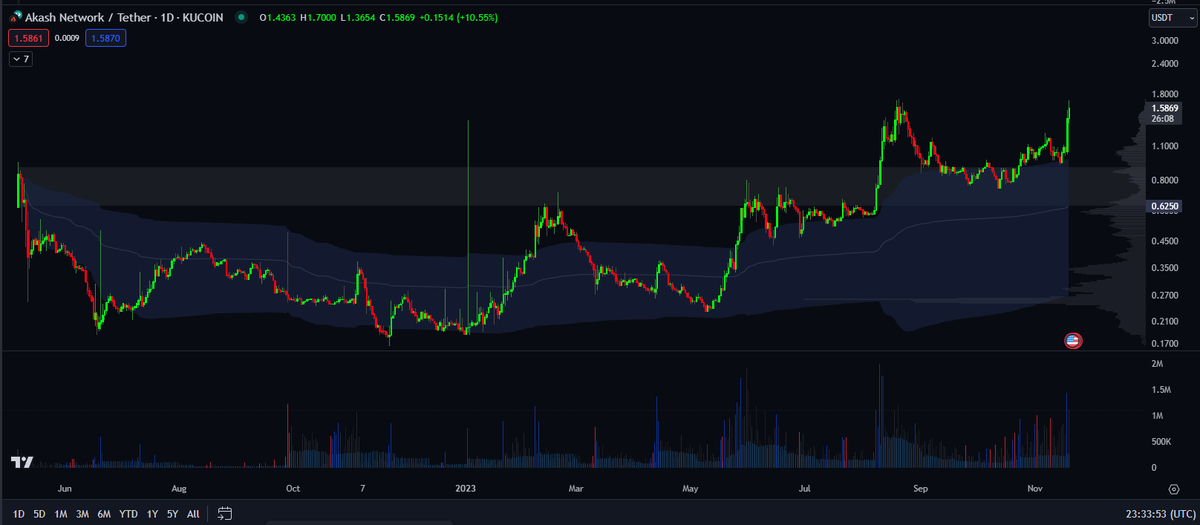Viewport: 1200px width, 525px height.
Task: Open the USDT currency dropdown
Action: click(x=1172, y=18)
